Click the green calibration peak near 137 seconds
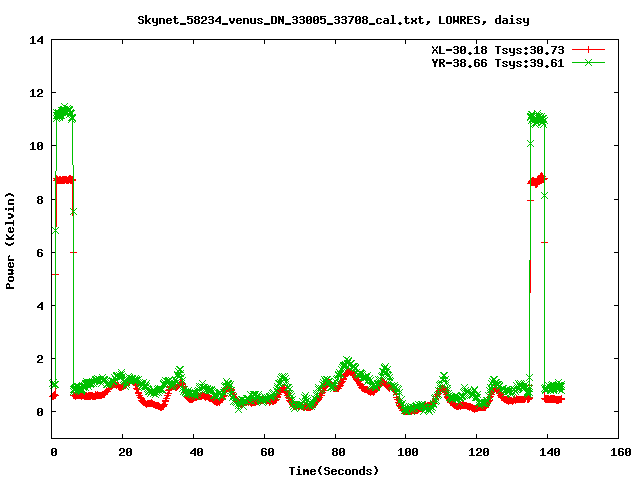 (537, 118)
